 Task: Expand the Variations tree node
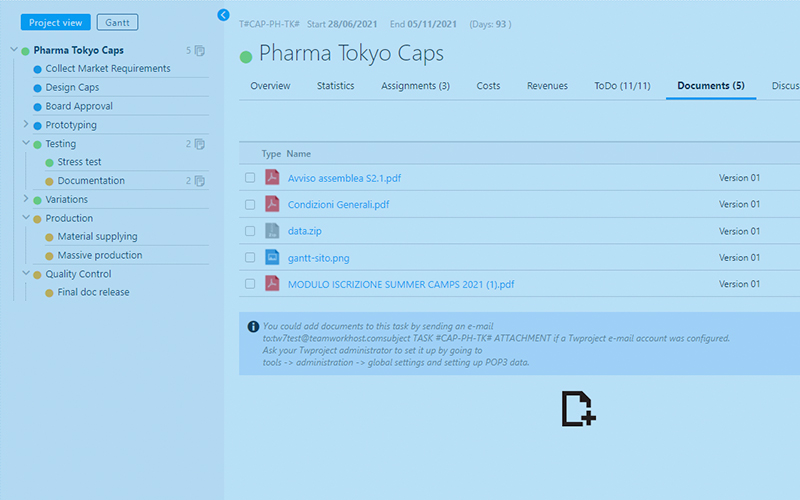tap(25, 199)
